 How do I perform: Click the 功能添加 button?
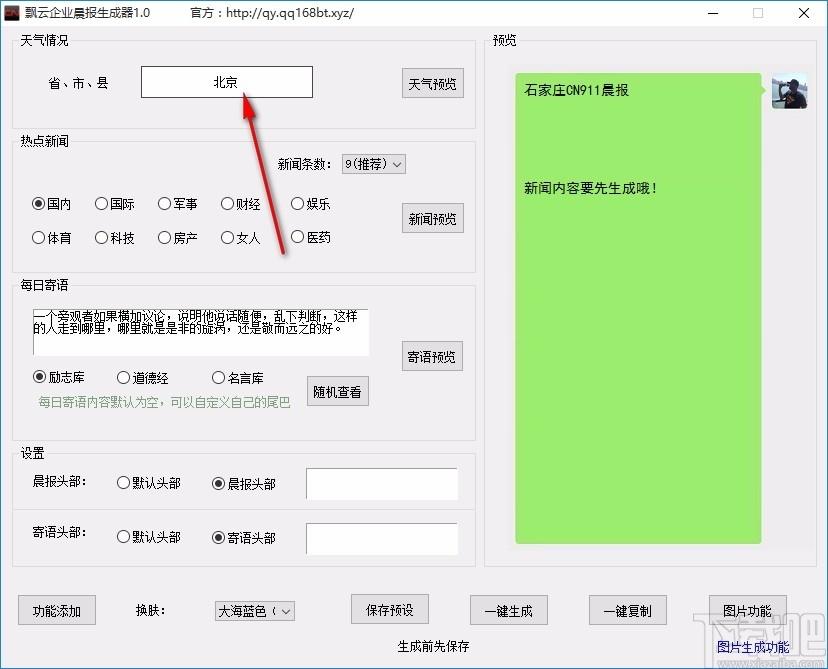click(57, 610)
